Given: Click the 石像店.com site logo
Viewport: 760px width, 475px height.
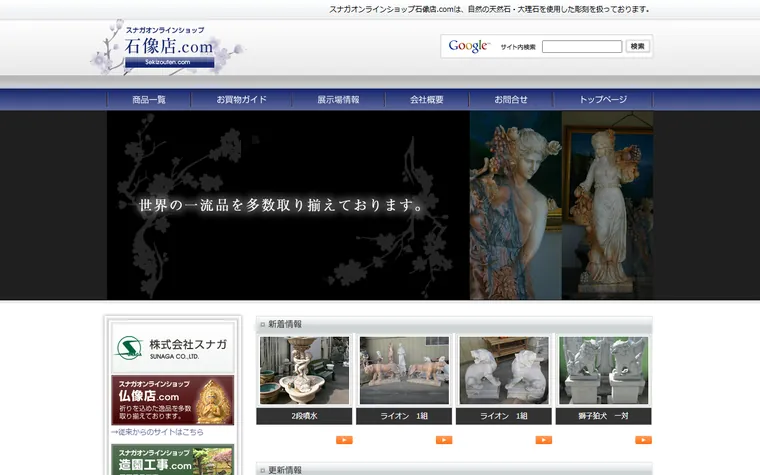Looking at the screenshot, I should click(x=169, y=47).
